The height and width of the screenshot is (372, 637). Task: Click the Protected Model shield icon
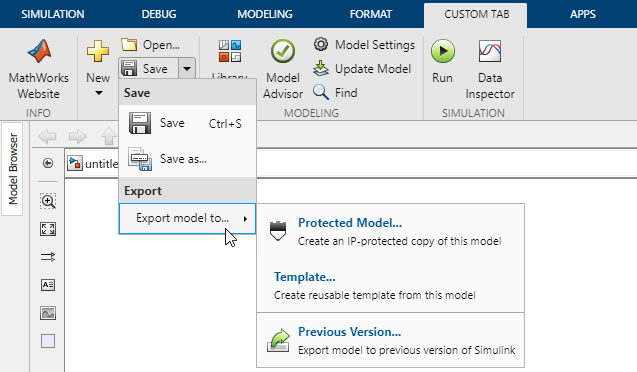pos(278,231)
